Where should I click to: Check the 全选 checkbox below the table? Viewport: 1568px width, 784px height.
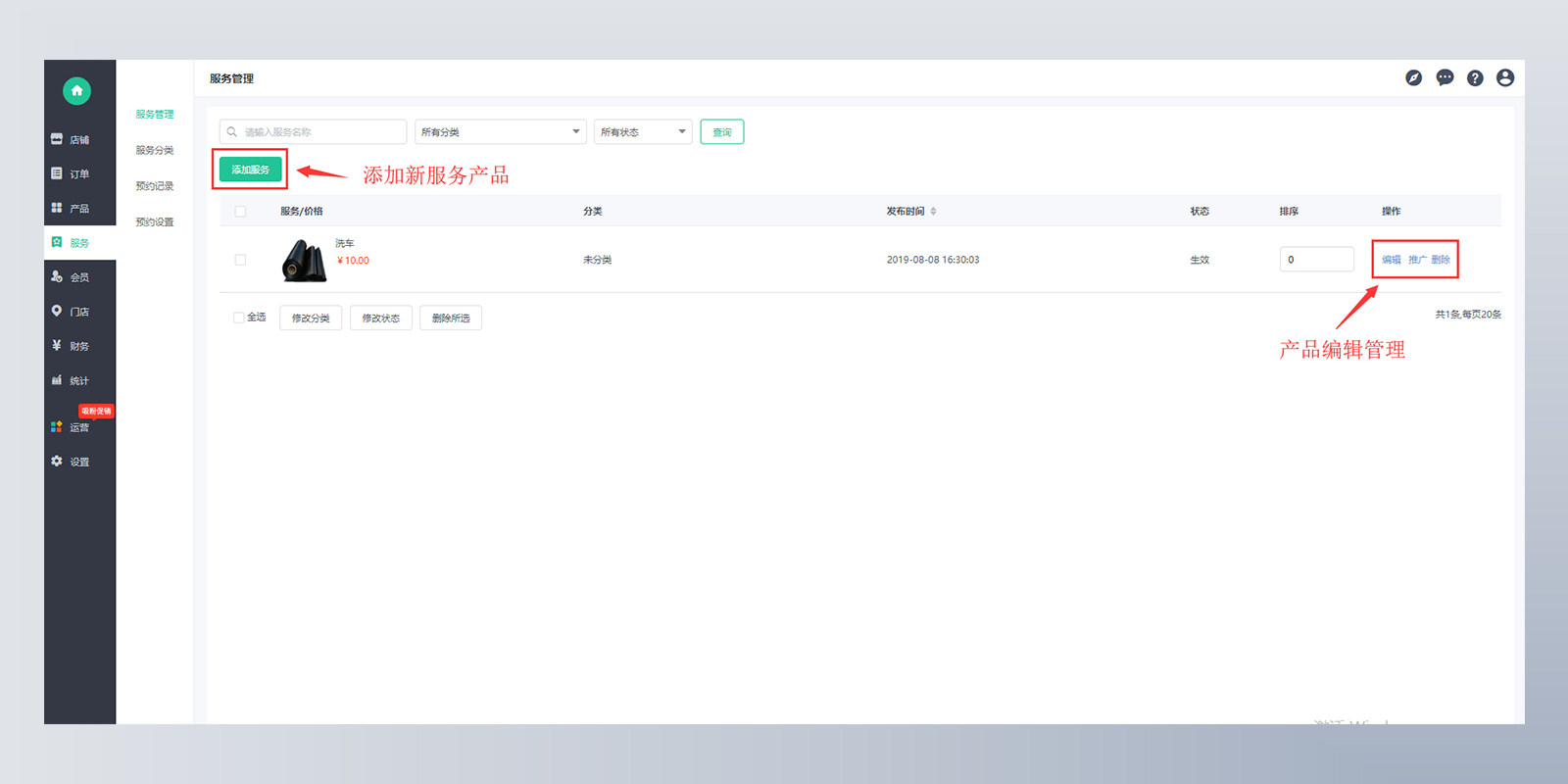coord(238,318)
